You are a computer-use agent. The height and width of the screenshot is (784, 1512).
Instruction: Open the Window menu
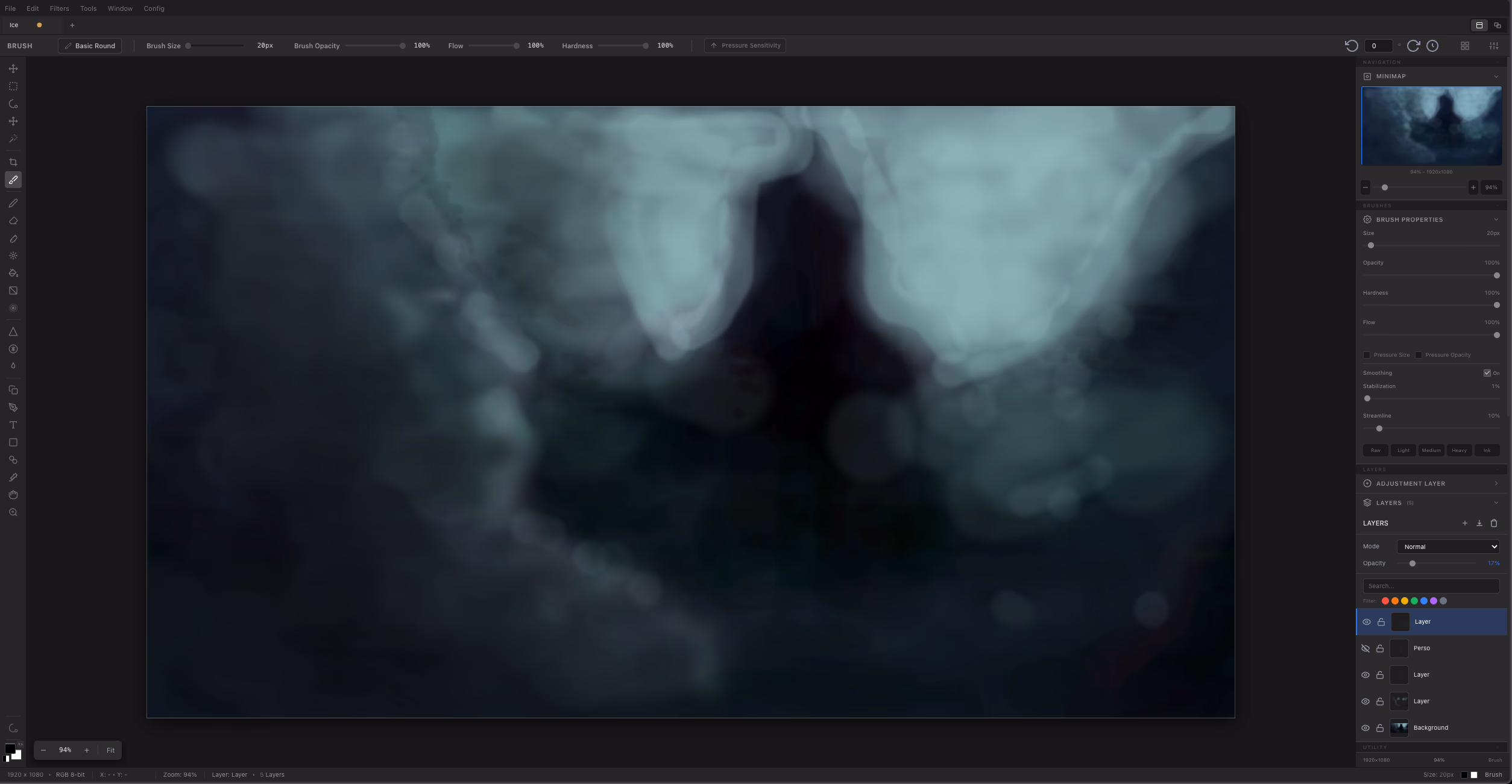click(x=120, y=8)
